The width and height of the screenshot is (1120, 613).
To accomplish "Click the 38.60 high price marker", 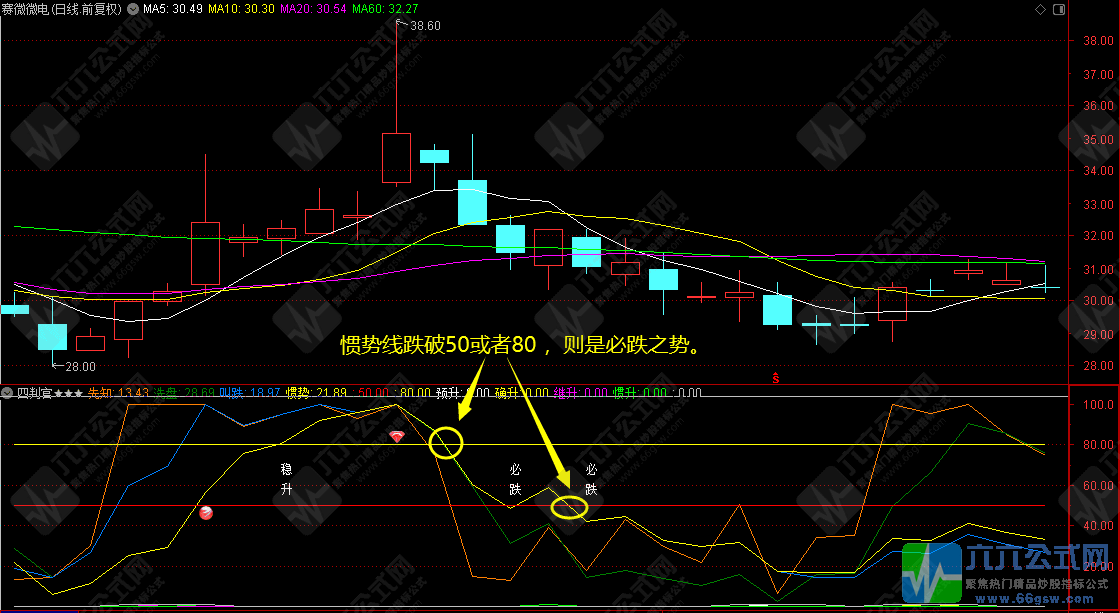I will (424, 26).
